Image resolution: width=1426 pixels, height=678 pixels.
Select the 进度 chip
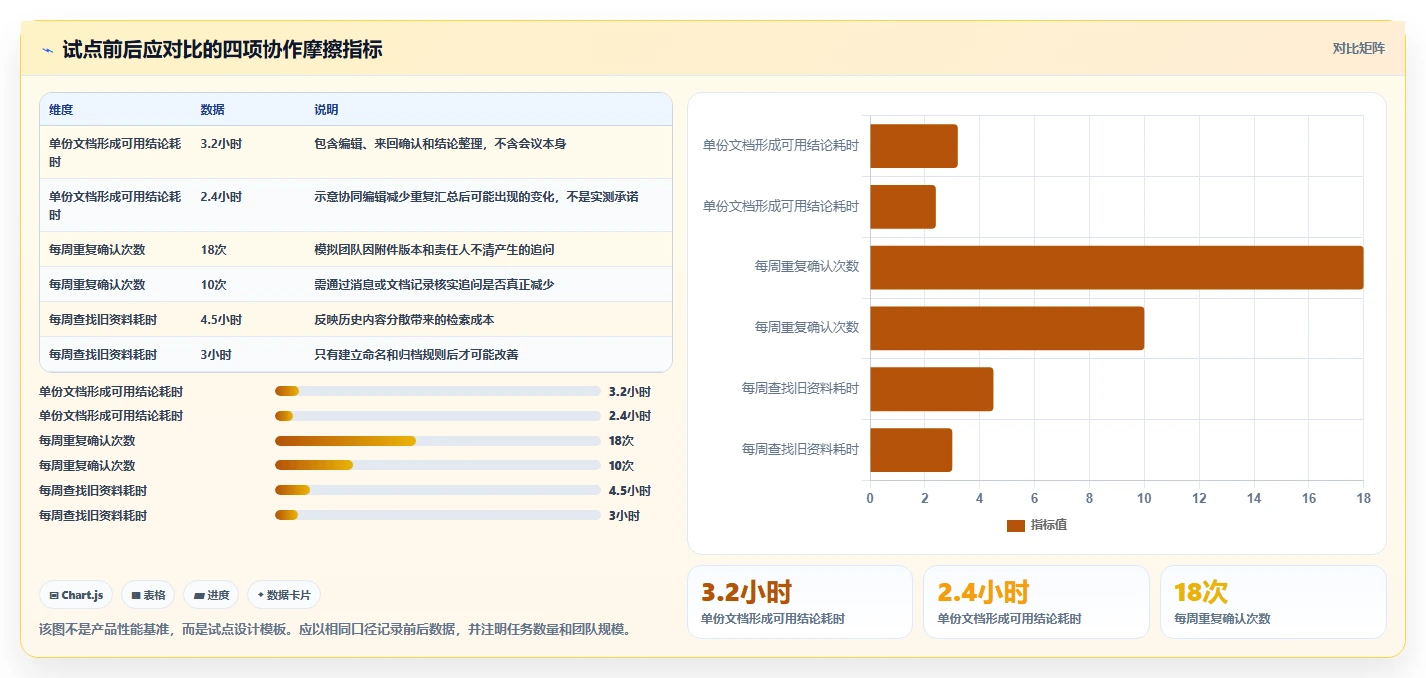211,595
